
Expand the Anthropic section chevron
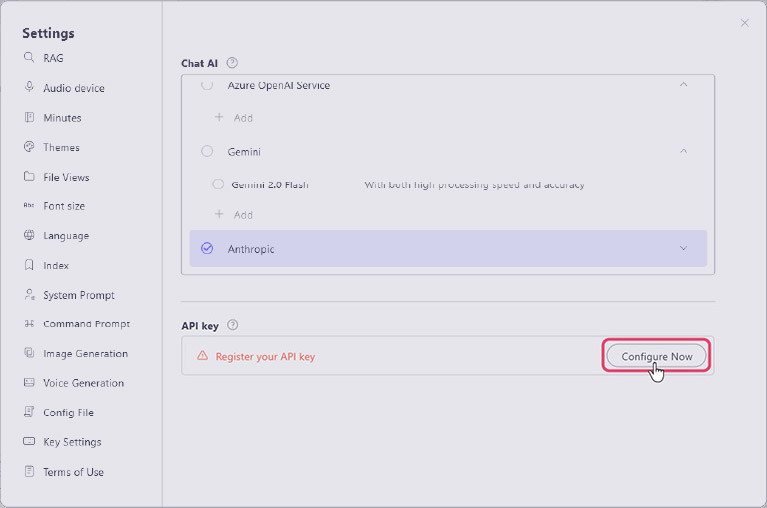point(683,249)
